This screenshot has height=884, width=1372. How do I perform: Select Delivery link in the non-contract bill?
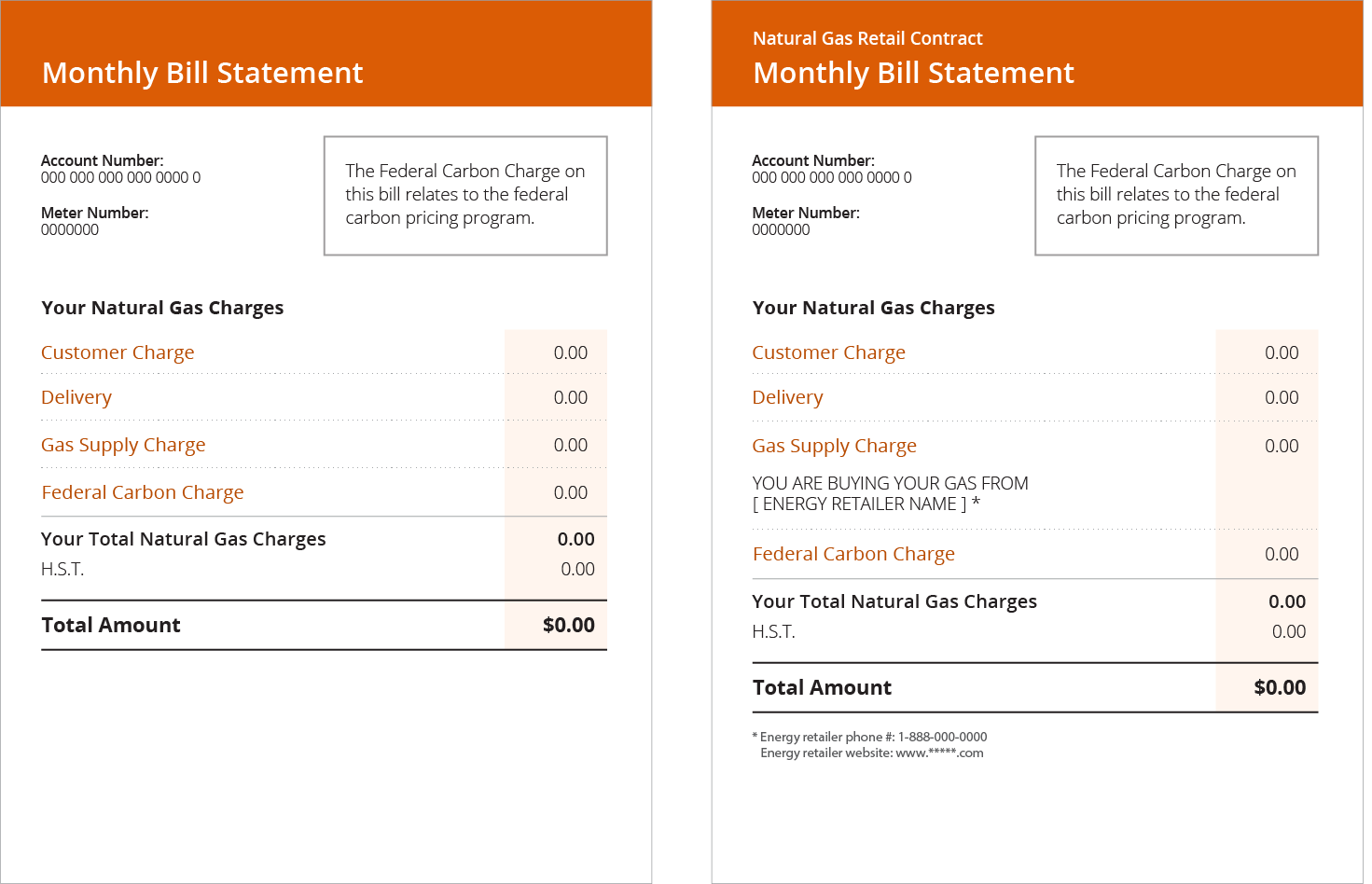(76, 398)
